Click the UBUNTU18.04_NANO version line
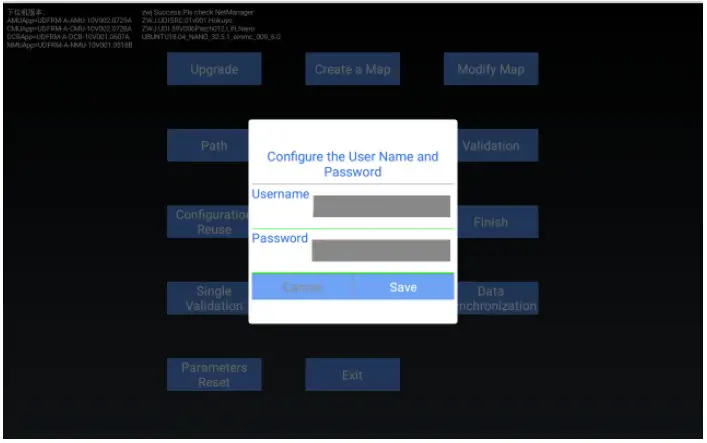Image resolution: width=707 pixels, height=443 pixels. 211,37
